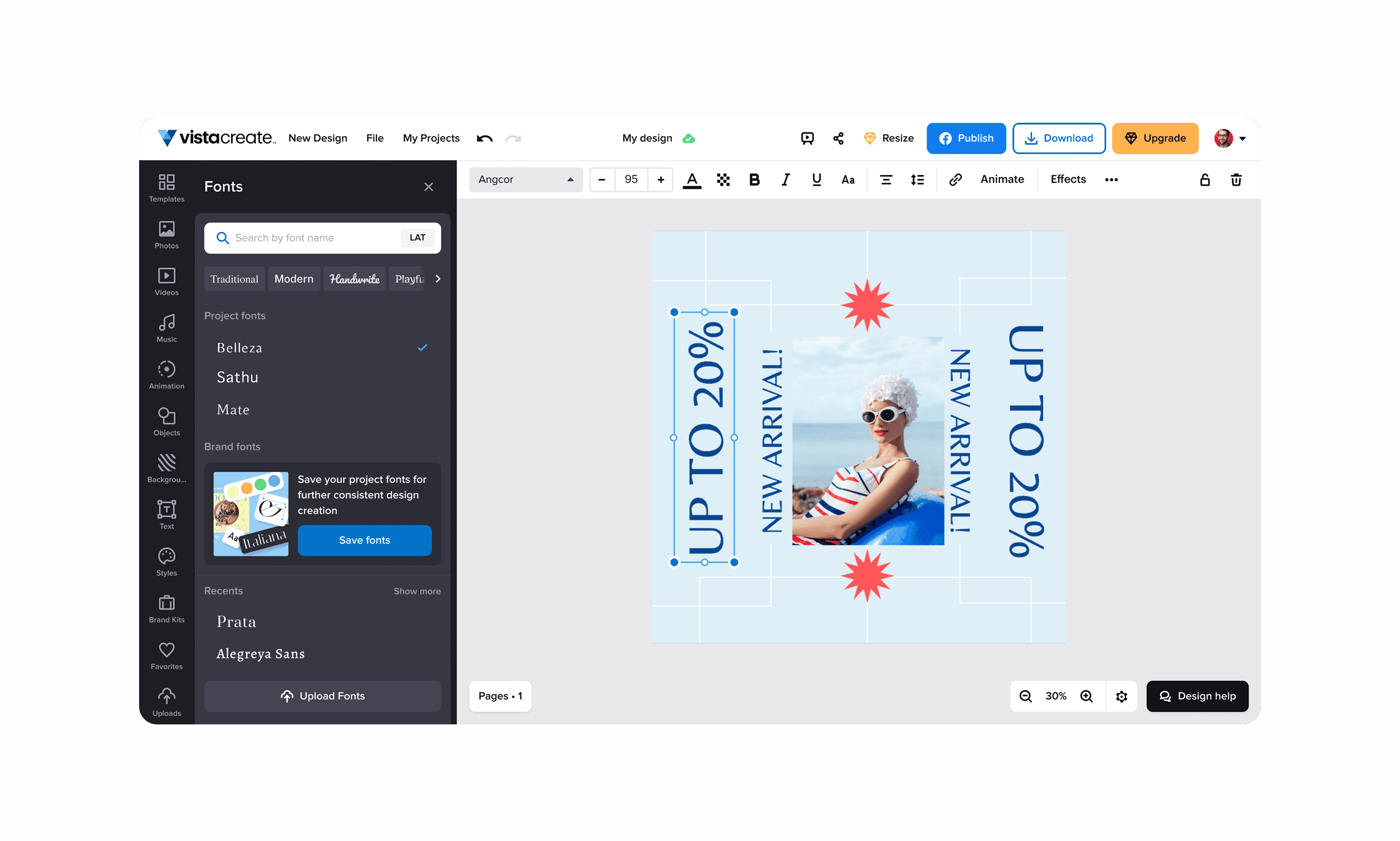The image size is (1400, 841).
Task: Delete element with trash icon
Action: click(x=1236, y=179)
